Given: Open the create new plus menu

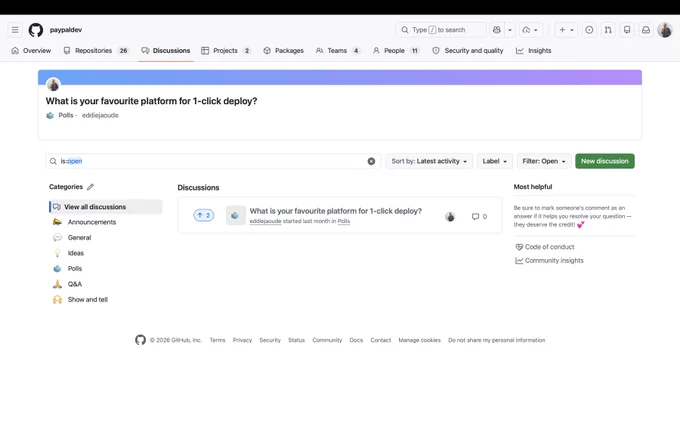Looking at the screenshot, I should [x=566, y=30].
